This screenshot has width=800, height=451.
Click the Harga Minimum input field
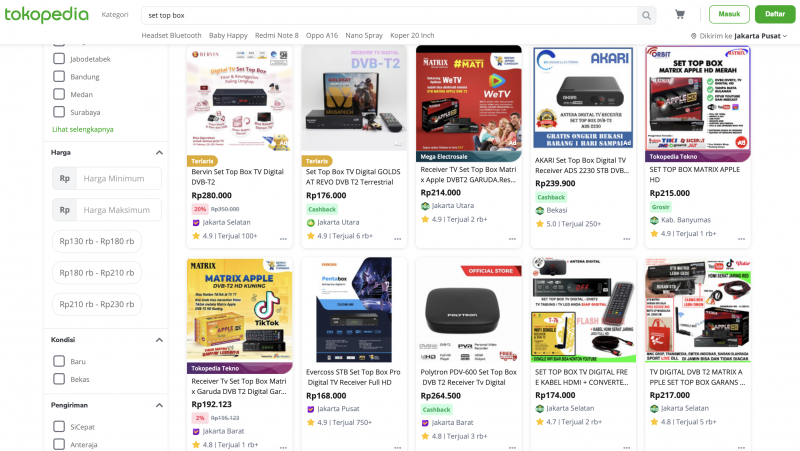(x=118, y=179)
